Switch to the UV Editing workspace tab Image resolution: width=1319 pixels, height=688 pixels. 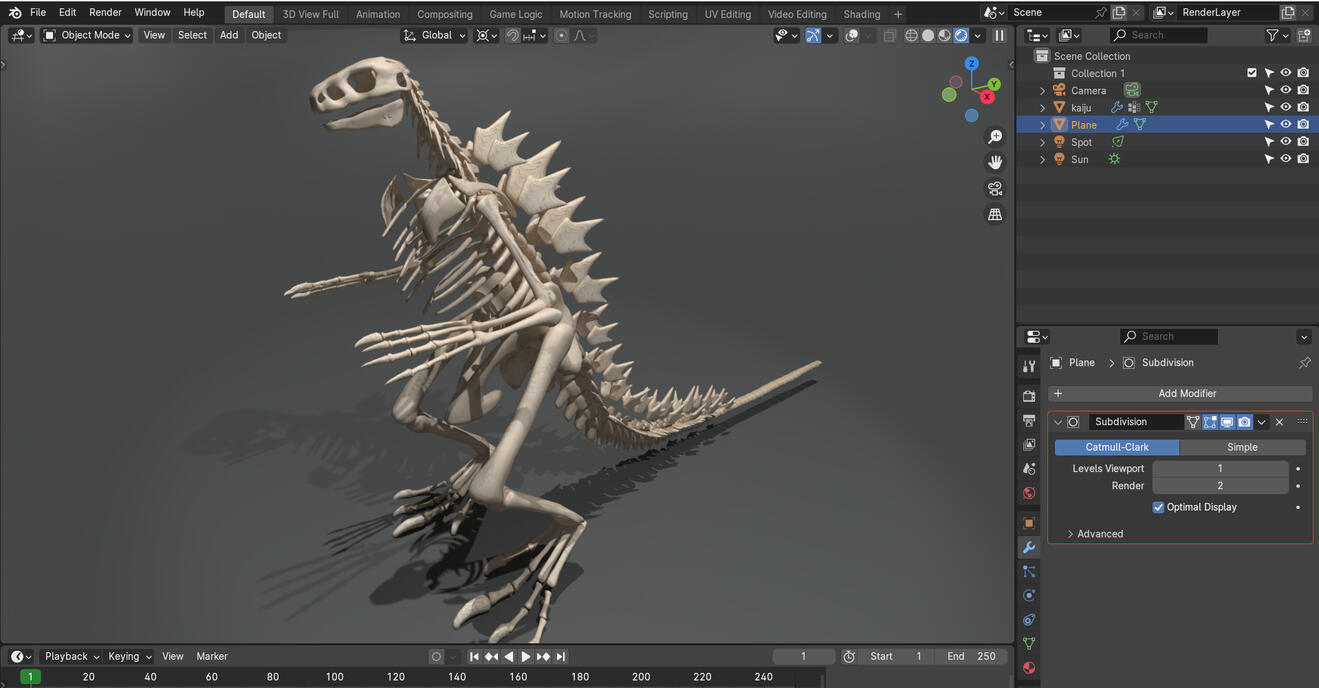click(727, 14)
